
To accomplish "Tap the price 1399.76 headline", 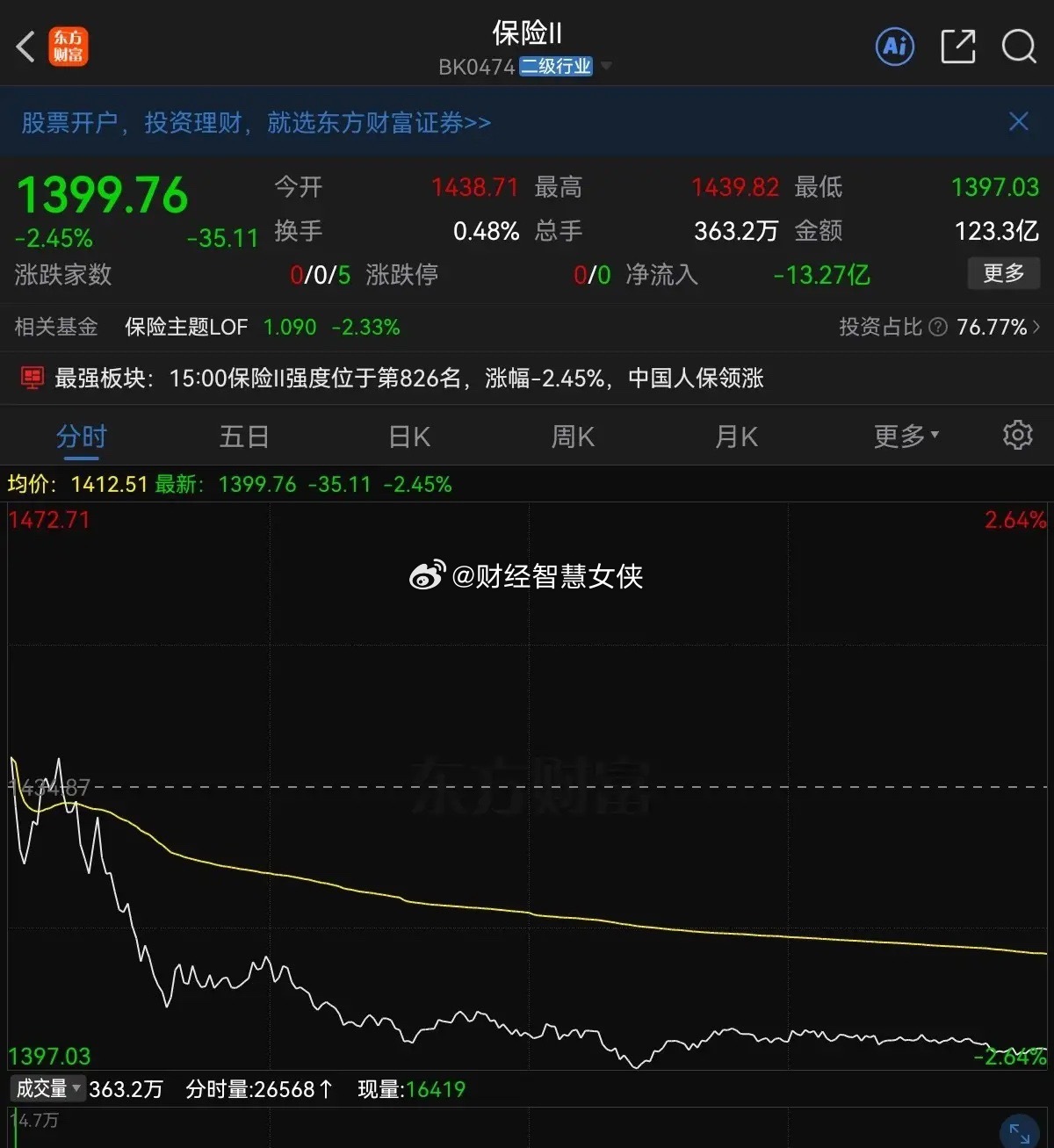I will tap(102, 195).
